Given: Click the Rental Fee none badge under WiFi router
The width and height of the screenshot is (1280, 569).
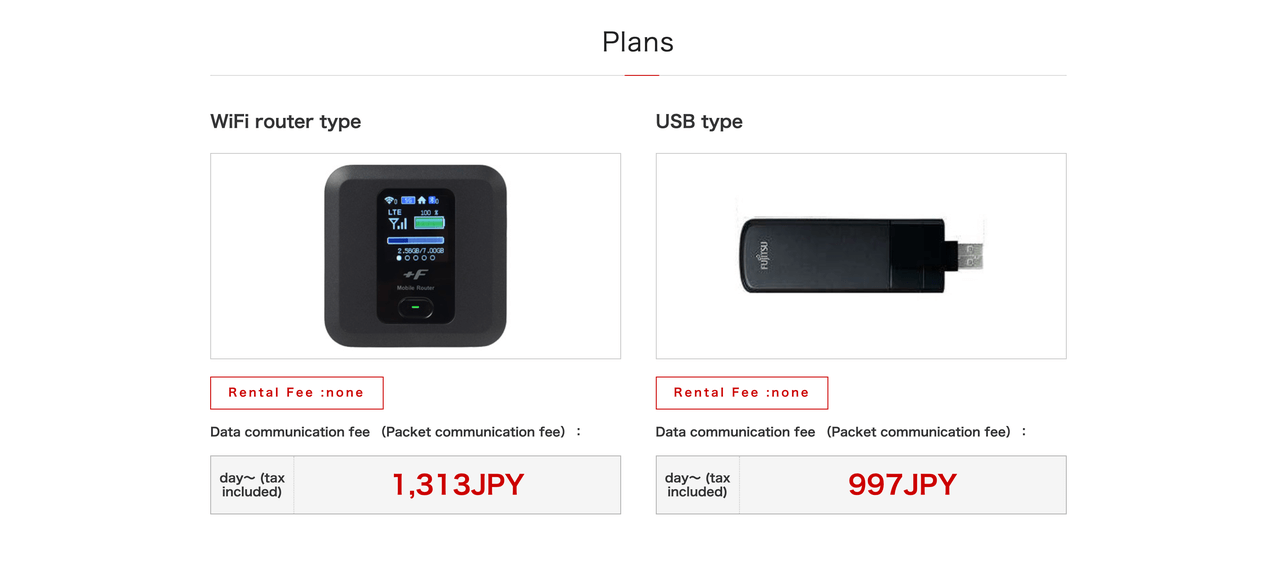Looking at the screenshot, I should 297,393.
